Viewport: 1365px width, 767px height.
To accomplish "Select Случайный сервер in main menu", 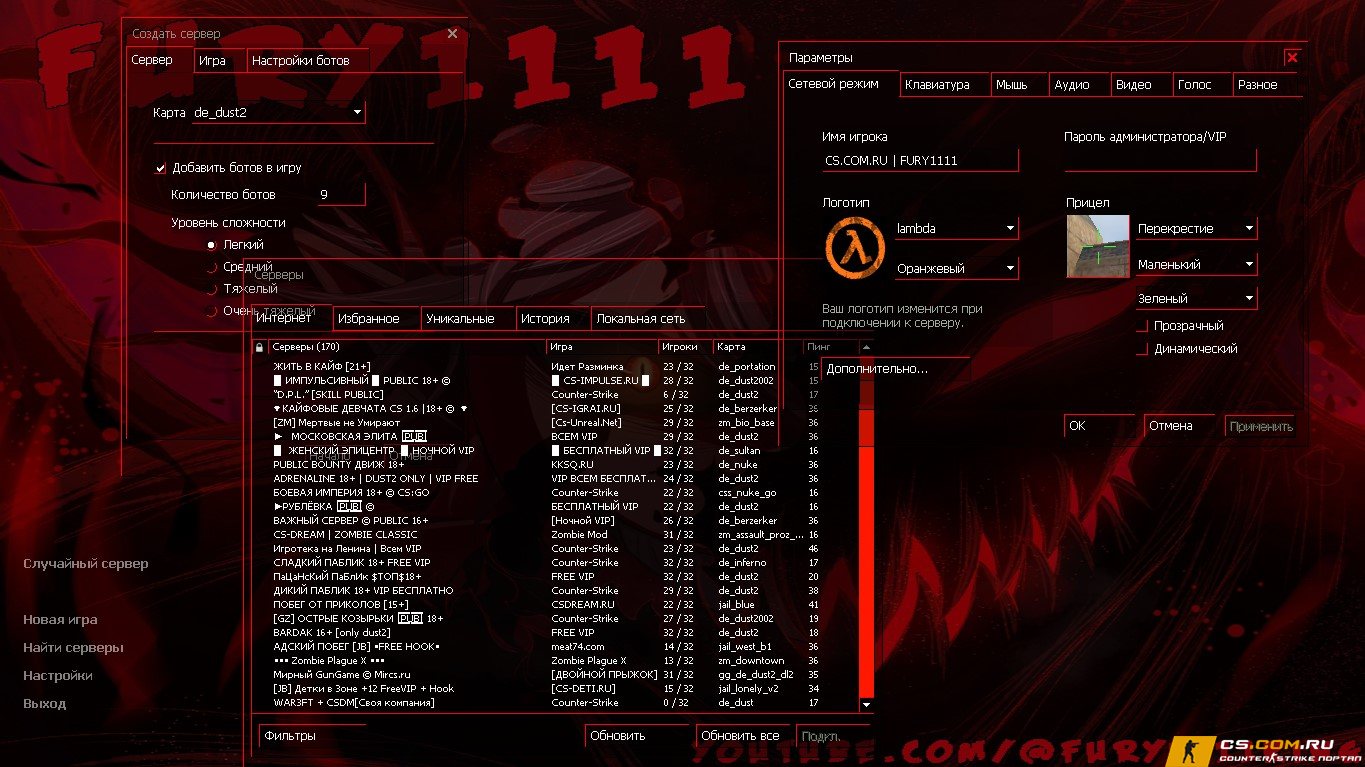I will tap(86, 564).
